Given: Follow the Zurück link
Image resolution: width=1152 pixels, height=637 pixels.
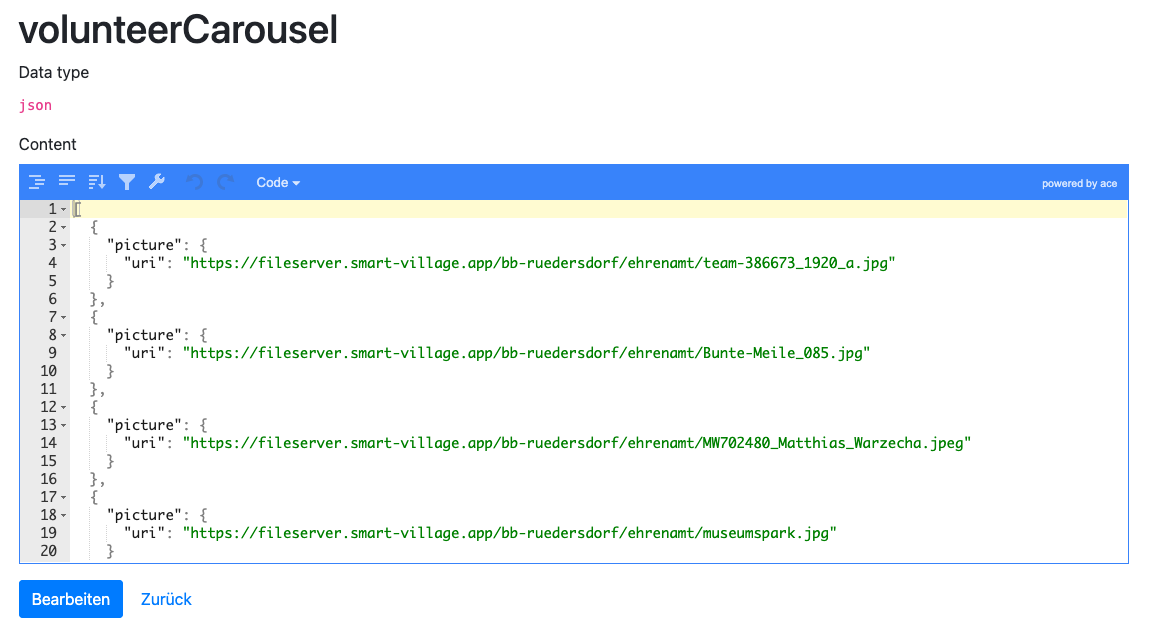Looking at the screenshot, I should (x=166, y=599).
